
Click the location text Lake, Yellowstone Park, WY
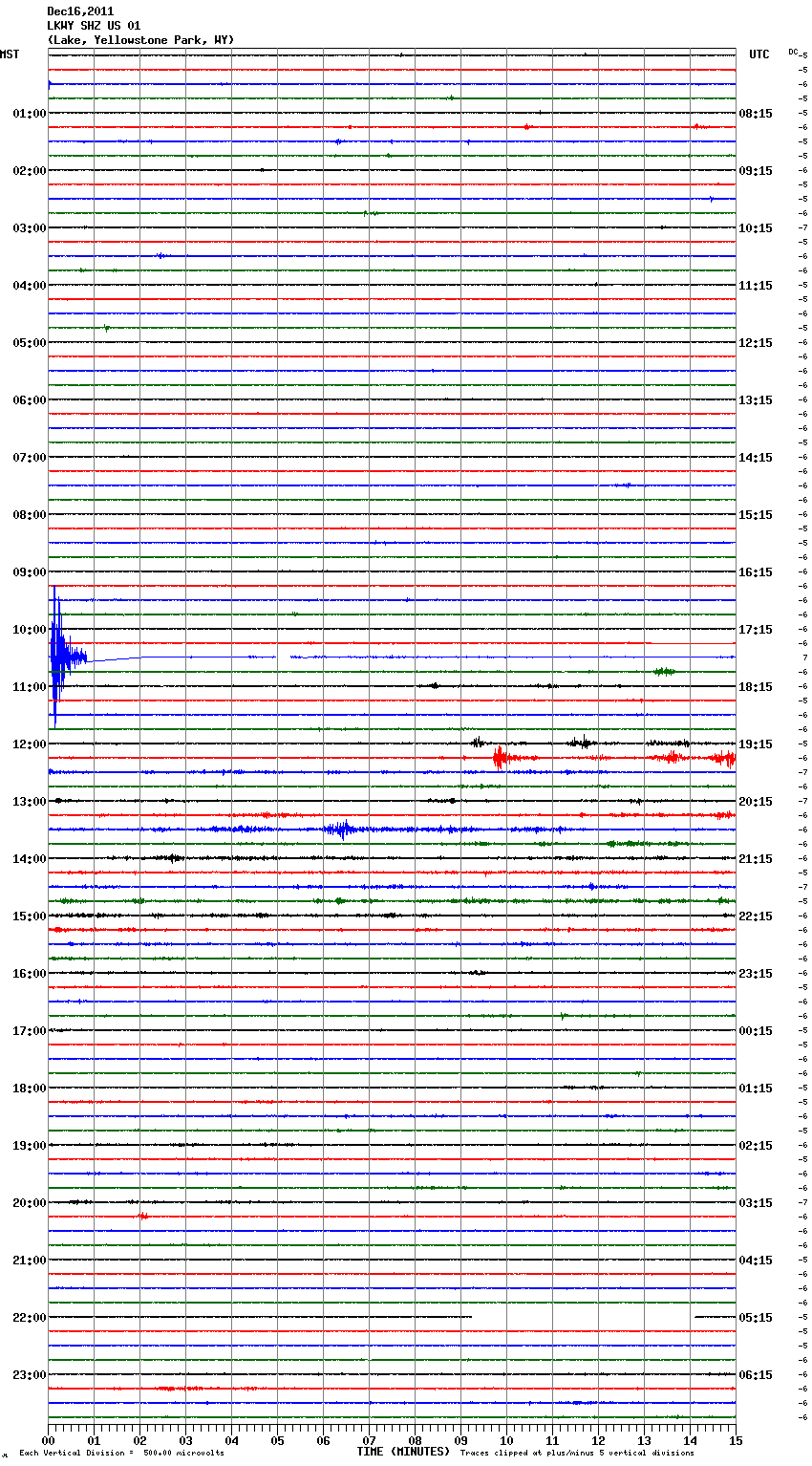click(140, 40)
